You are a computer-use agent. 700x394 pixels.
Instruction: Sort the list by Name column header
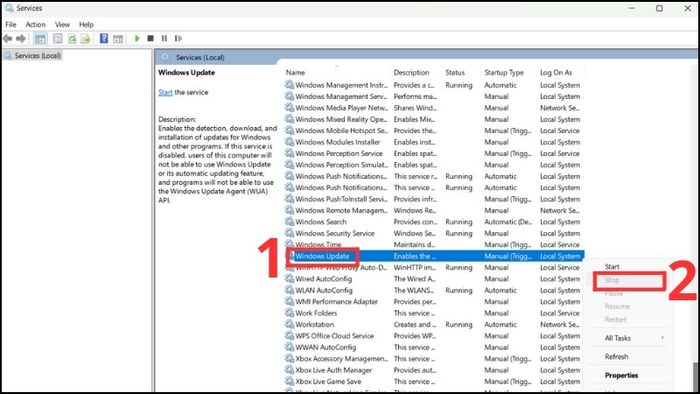pyautogui.click(x=296, y=72)
